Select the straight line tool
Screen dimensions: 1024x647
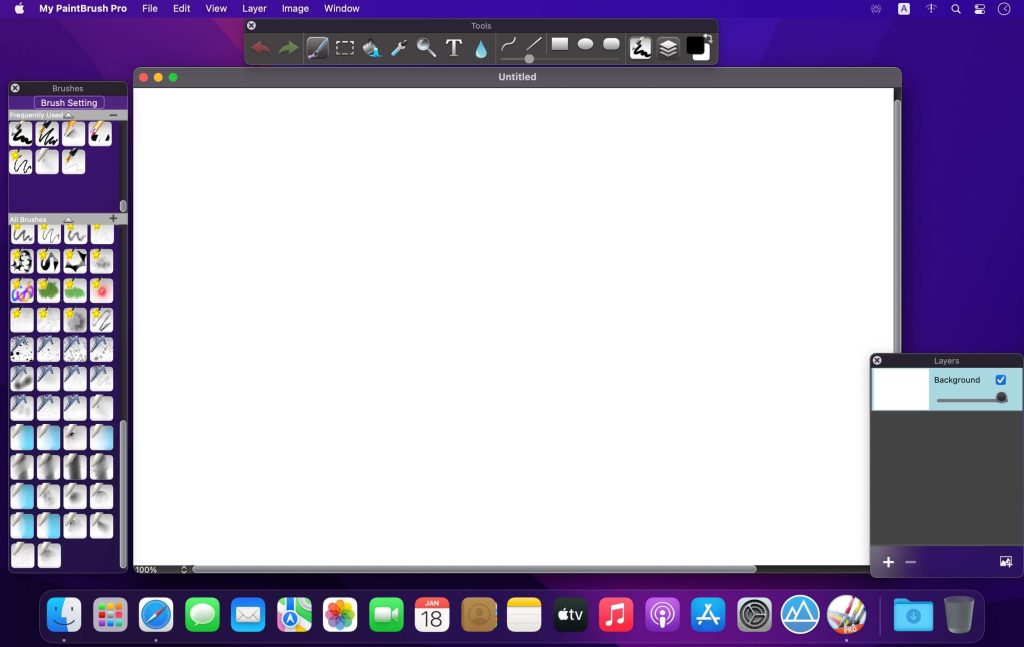pyautogui.click(x=533, y=45)
